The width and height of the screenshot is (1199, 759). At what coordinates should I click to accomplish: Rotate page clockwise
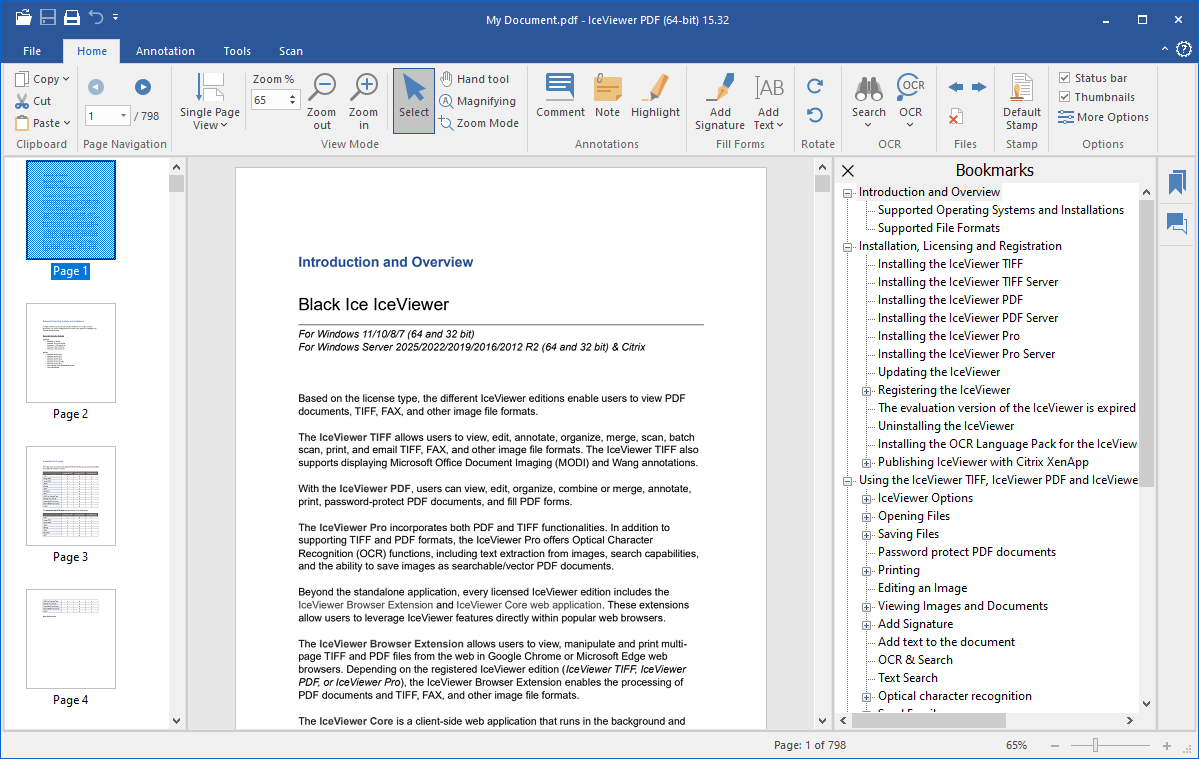(815, 86)
